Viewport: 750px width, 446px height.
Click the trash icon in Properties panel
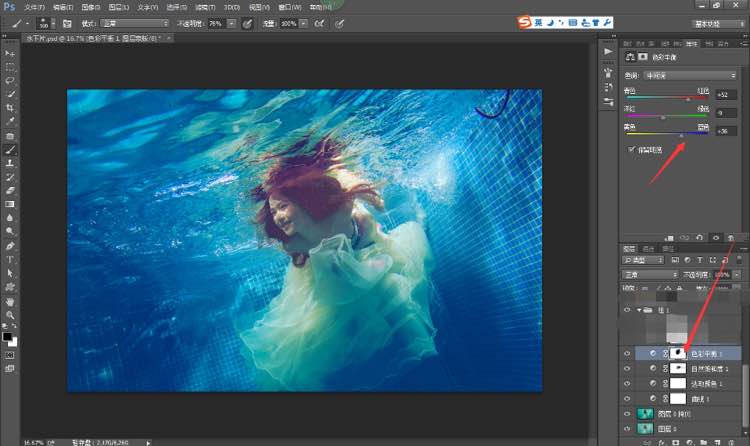click(x=732, y=237)
